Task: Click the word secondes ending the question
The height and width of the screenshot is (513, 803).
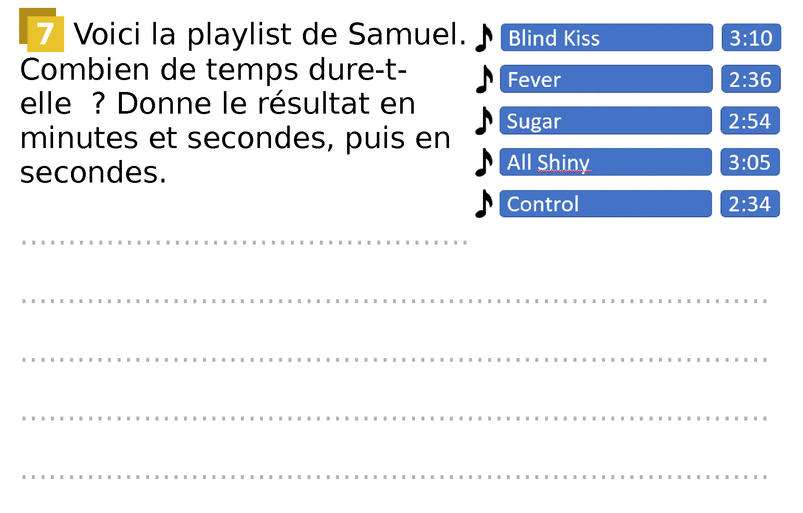Action: [89, 173]
